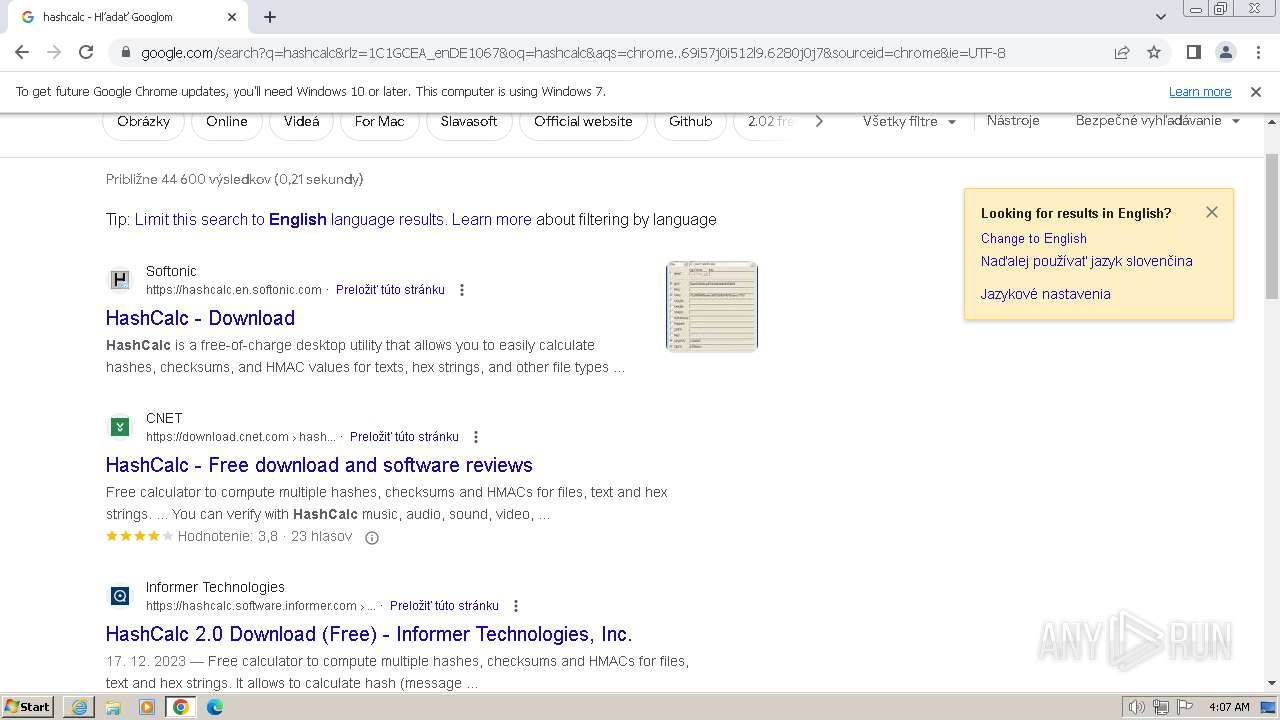Expand the Bezpečné vyhľadávanie dropdown
1280x720 pixels.
pyautogui.click(x=1158, y=121)
